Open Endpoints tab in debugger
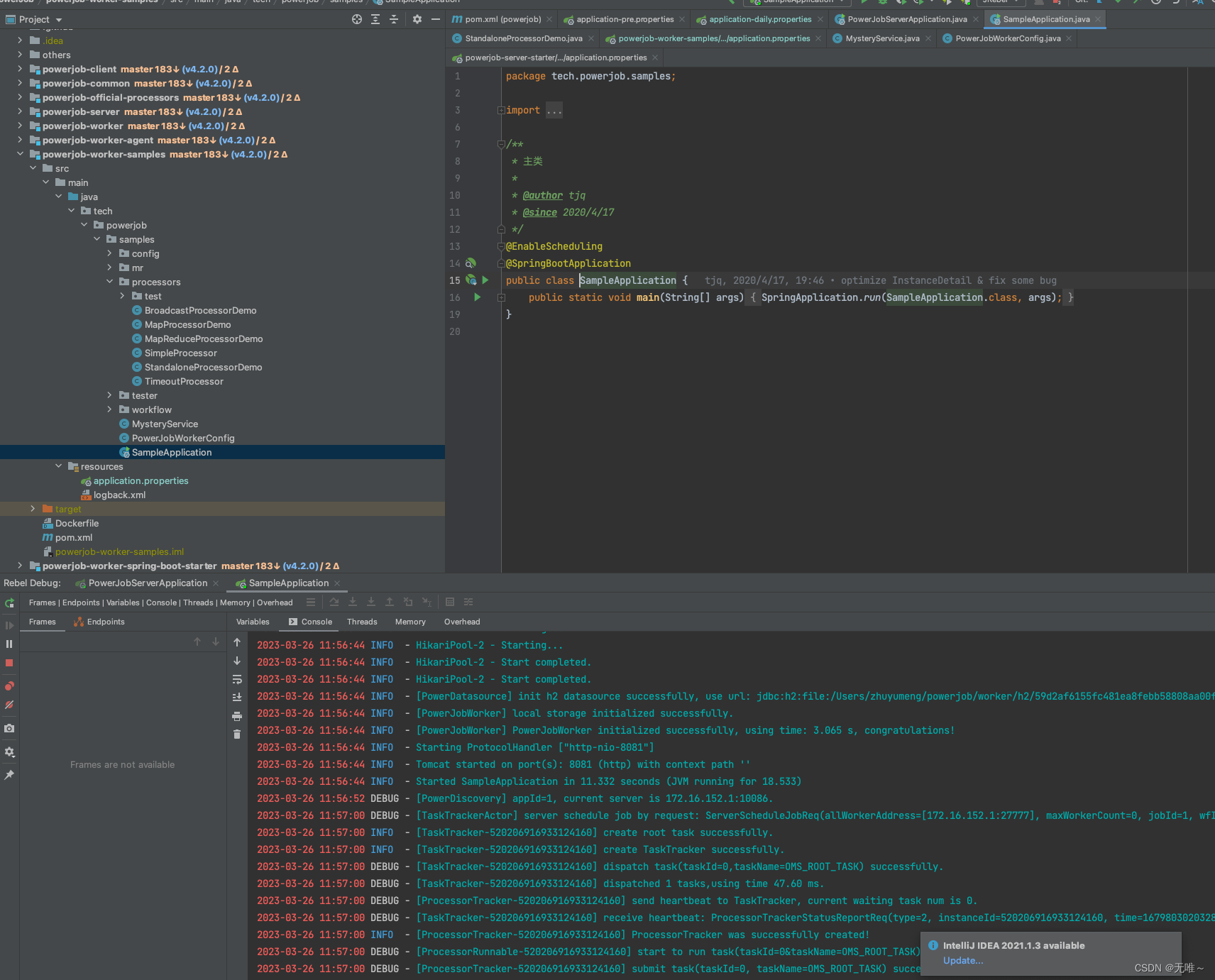The height and width of the screenshot is (980, 1215). (x=99, y=622)
